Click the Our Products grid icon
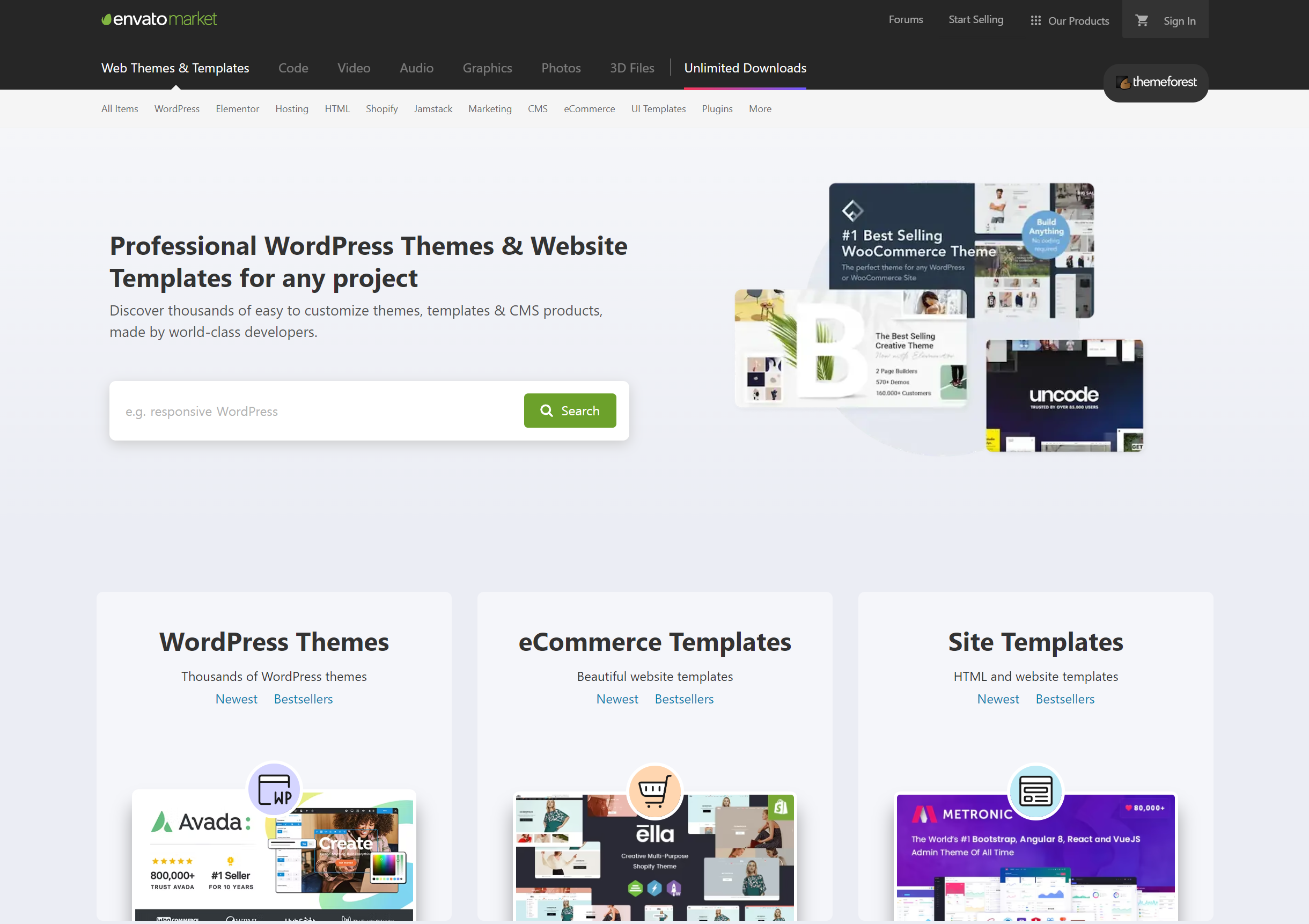1309x924 pixels. 1035,20
